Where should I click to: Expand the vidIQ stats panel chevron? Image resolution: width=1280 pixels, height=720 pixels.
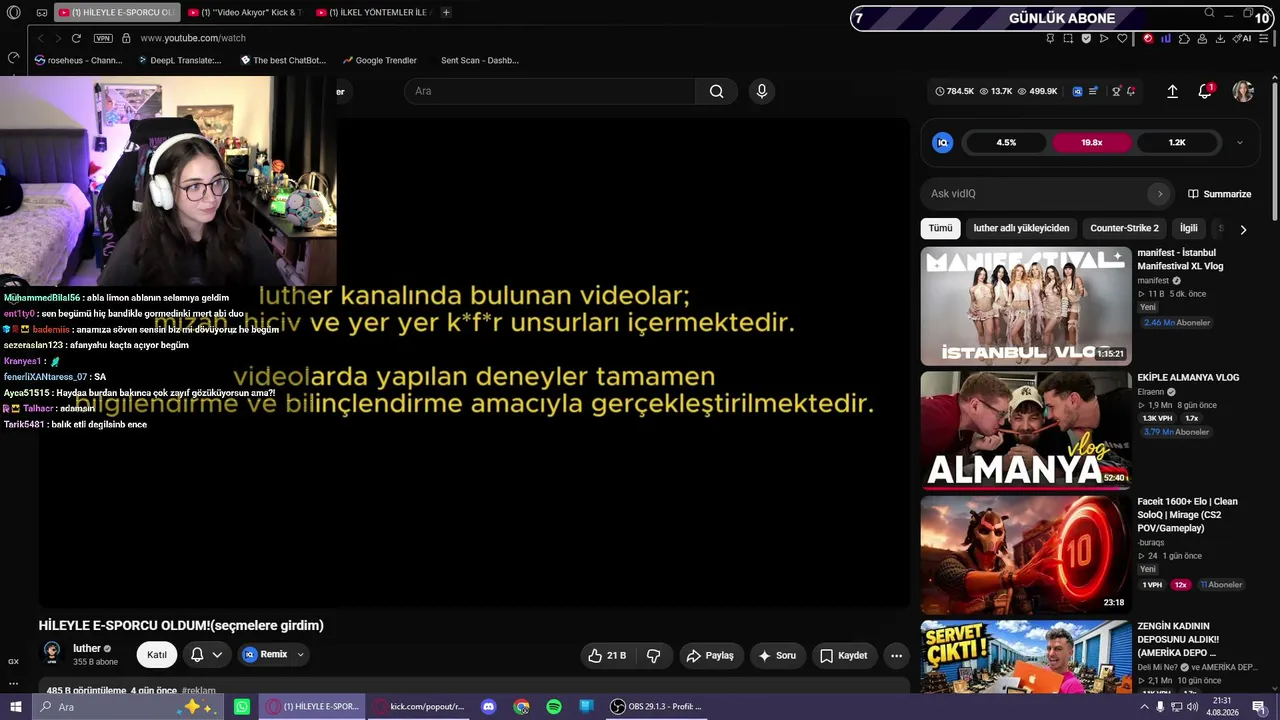1240,143
